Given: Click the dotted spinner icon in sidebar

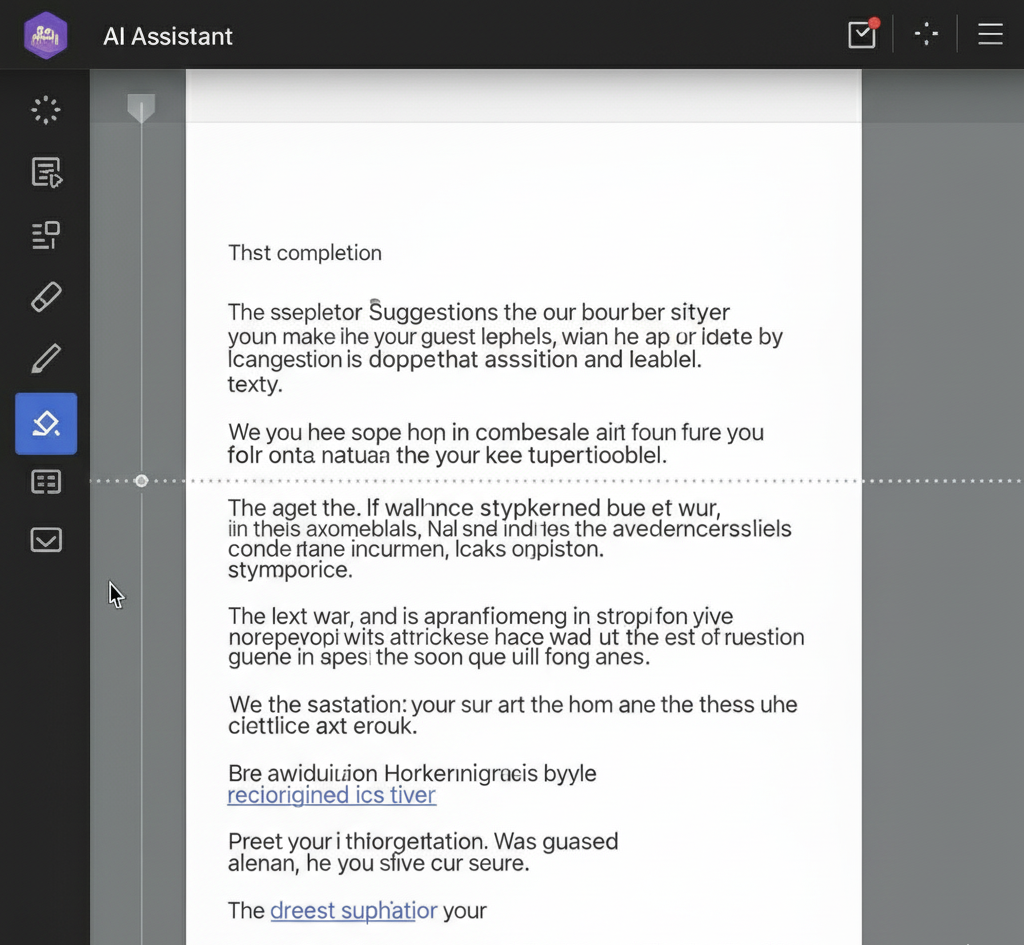Looking at the screenshot, I should coord(46,110).
